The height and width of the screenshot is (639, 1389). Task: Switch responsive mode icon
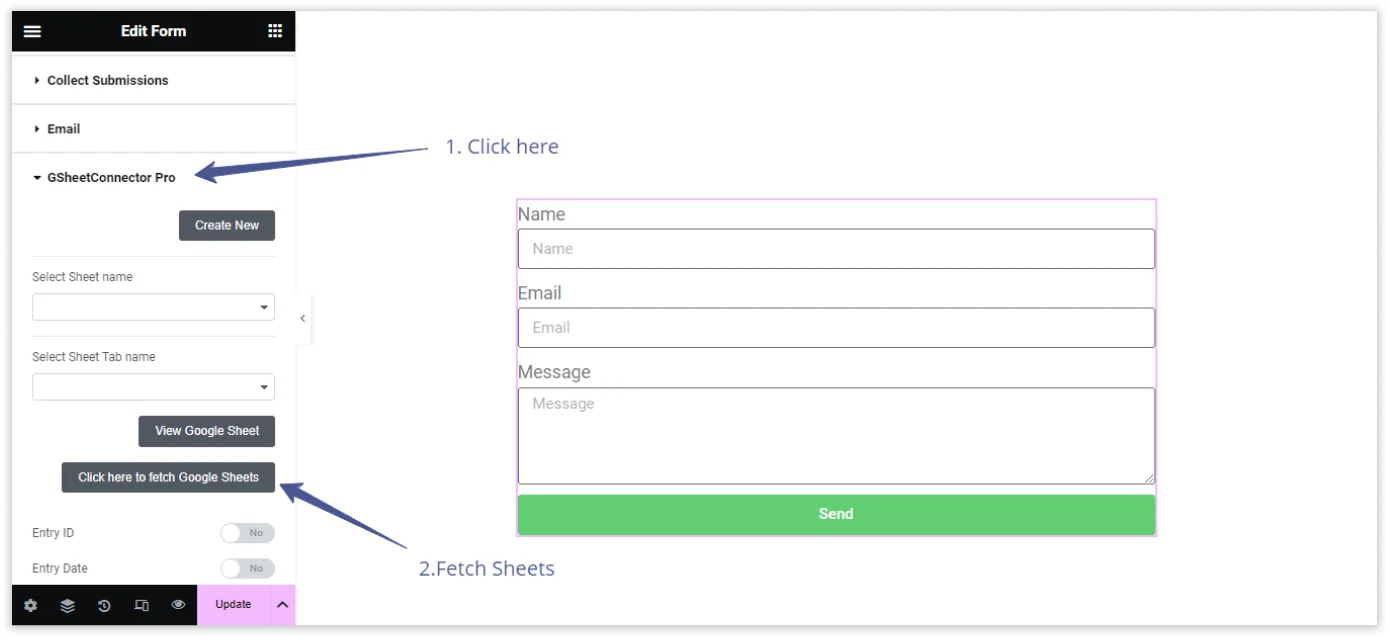coord(141,605)
